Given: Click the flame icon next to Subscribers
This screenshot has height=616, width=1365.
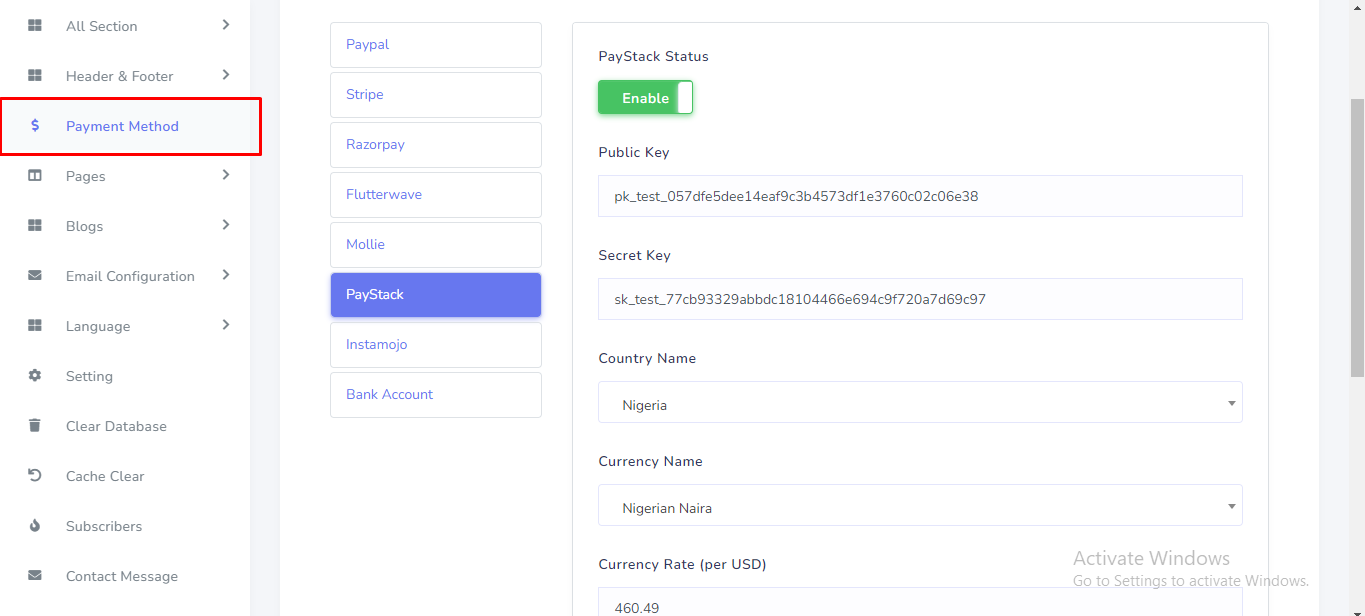Looking at the screenshot, I should point(35,526).
